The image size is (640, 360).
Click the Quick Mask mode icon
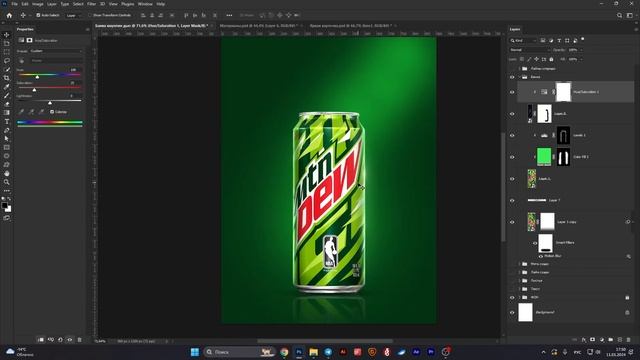pyautogui.click(x=7, y=218)
